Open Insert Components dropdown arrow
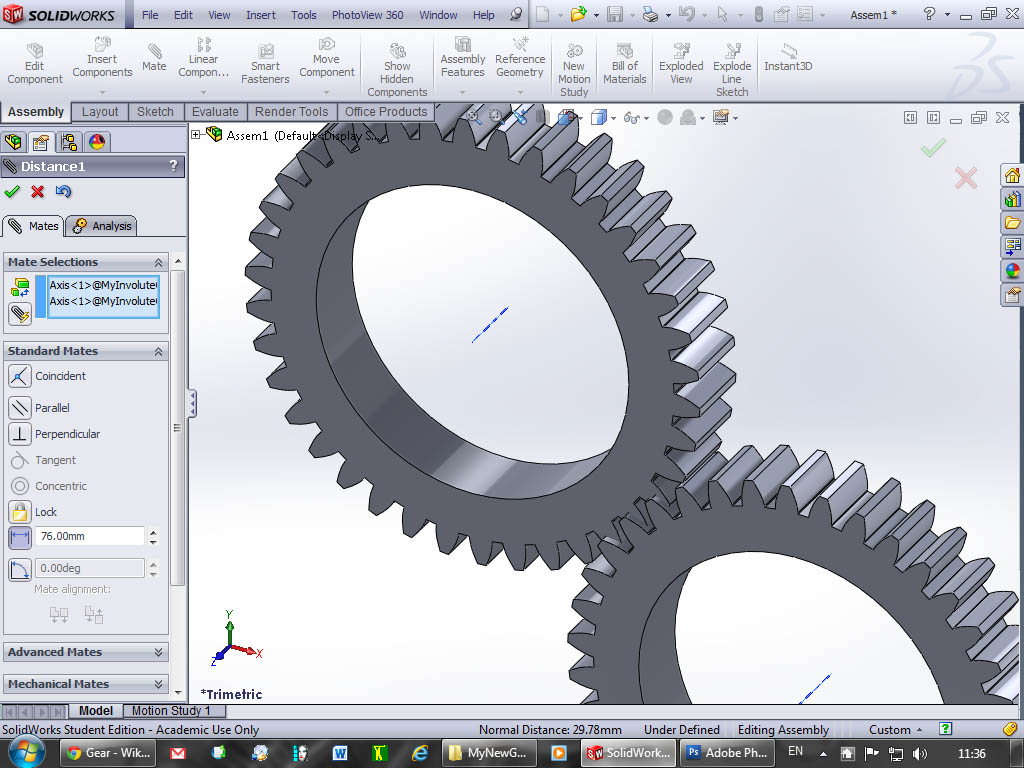 (x=102, y=92)
